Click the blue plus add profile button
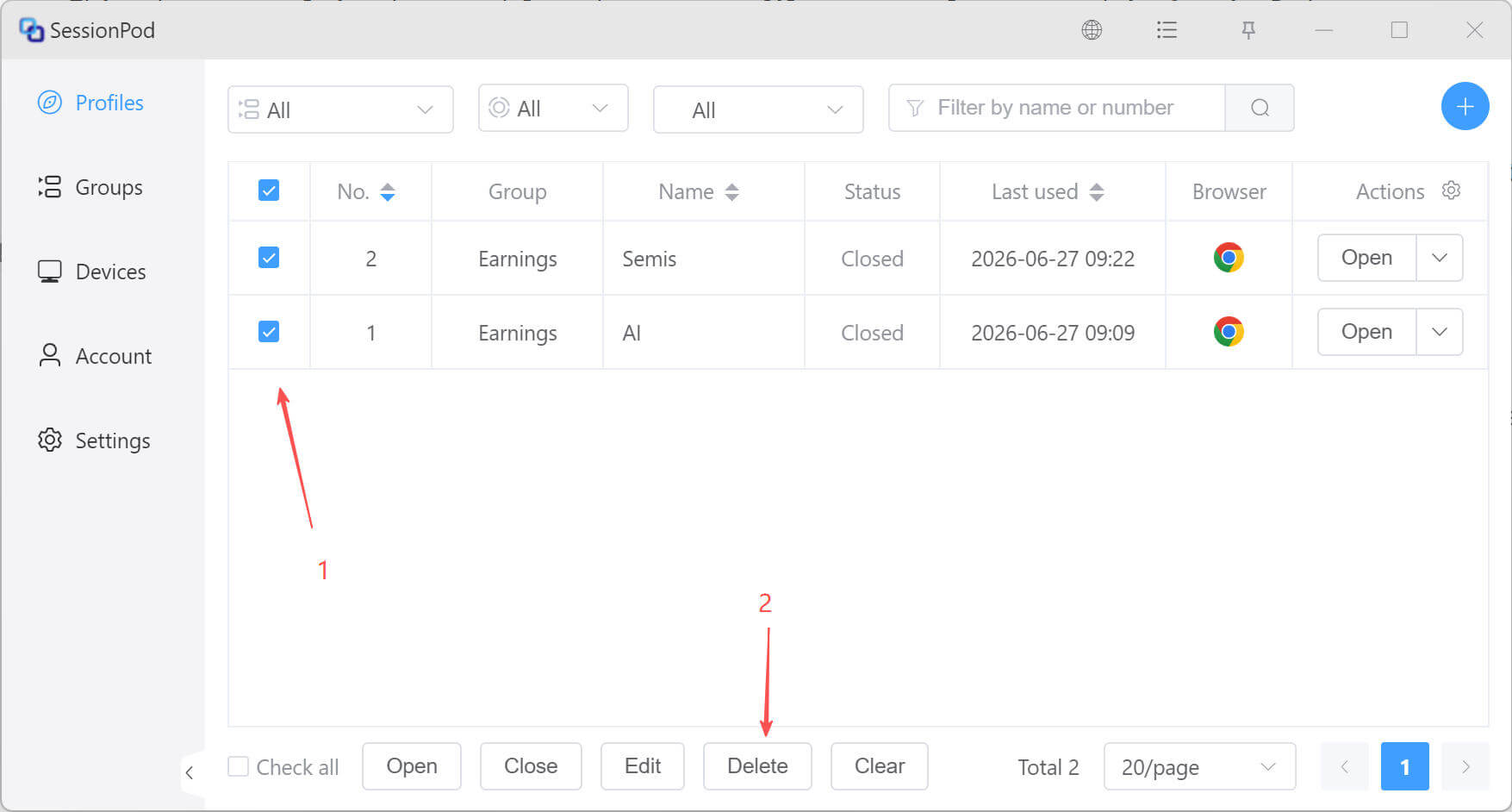The height and width of the screenshot is (812, 1512). [x=1465, y=107]
